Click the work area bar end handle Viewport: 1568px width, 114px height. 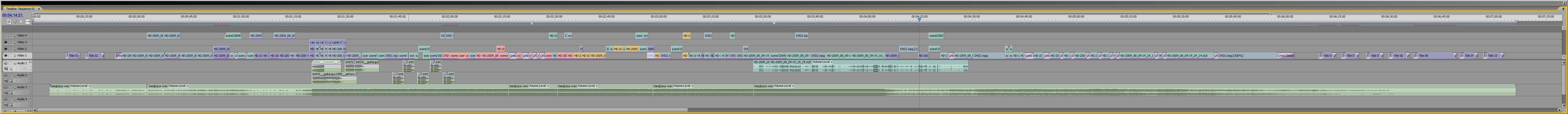[x=1516, y=21]
